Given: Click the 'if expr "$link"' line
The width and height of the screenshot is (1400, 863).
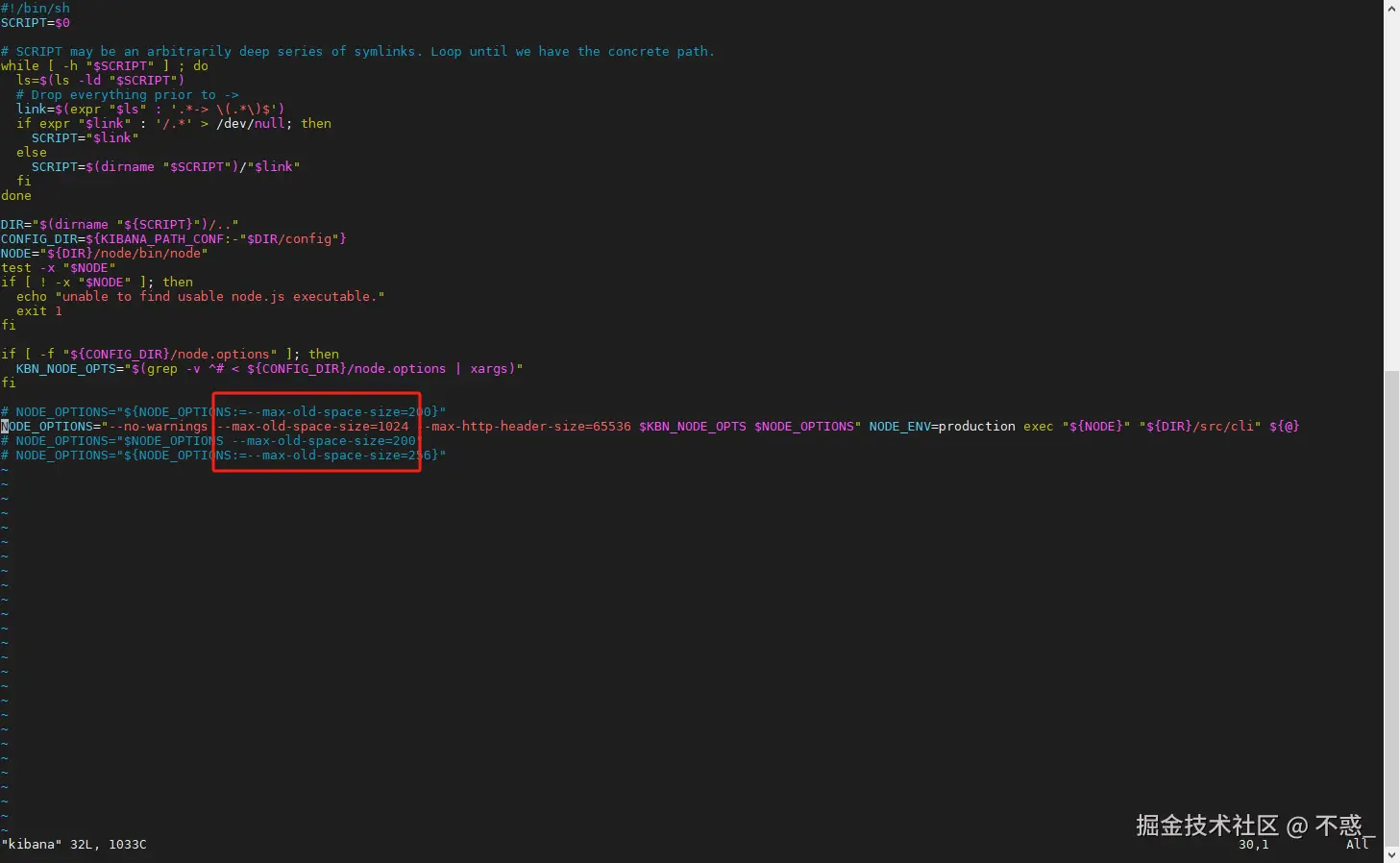Looking at the screenshot, I should [x=173, y=123].
